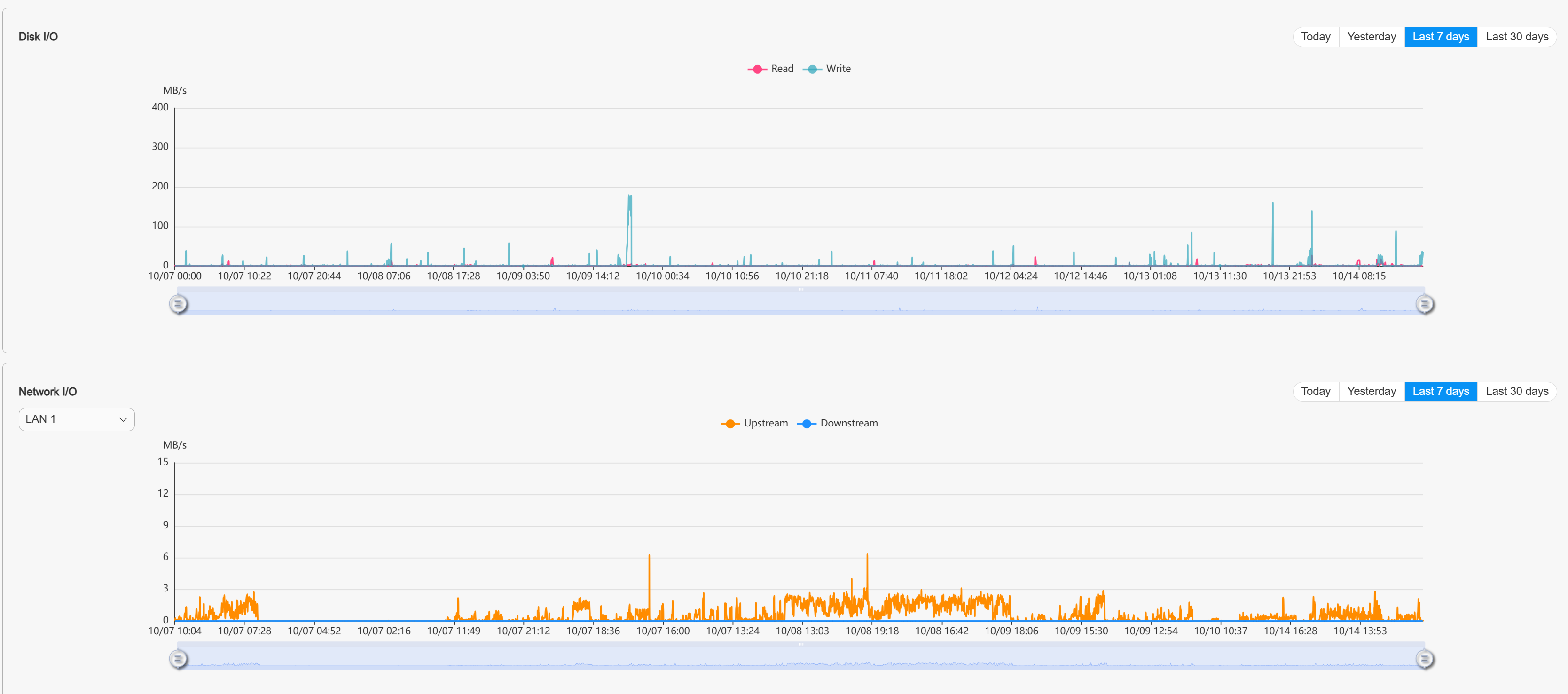
Task: Click Disk I/O left zoom slider handle
Action: click(178, 304)
